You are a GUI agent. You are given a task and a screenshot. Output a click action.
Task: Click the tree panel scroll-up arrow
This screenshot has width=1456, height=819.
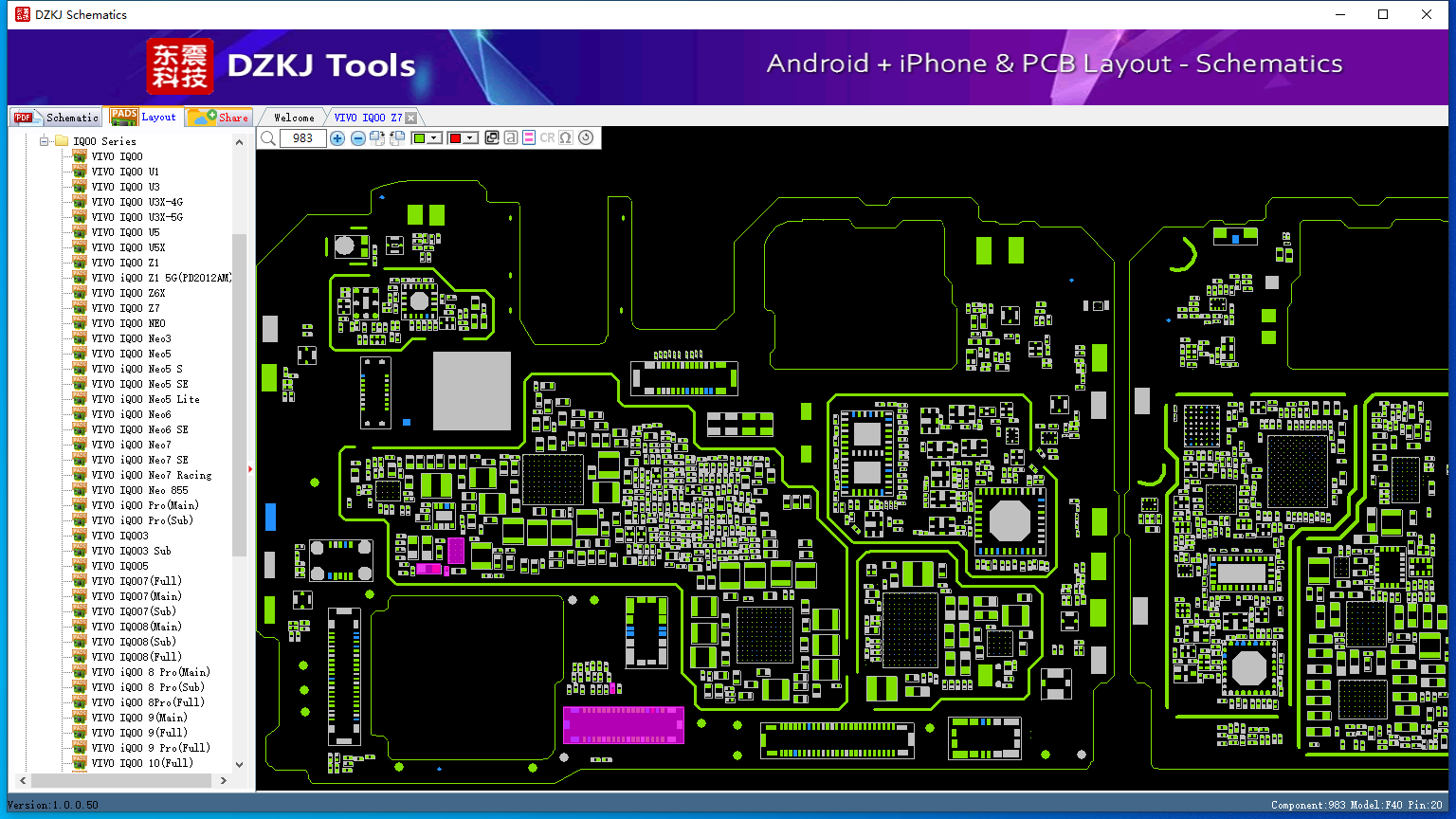(239, 141)
